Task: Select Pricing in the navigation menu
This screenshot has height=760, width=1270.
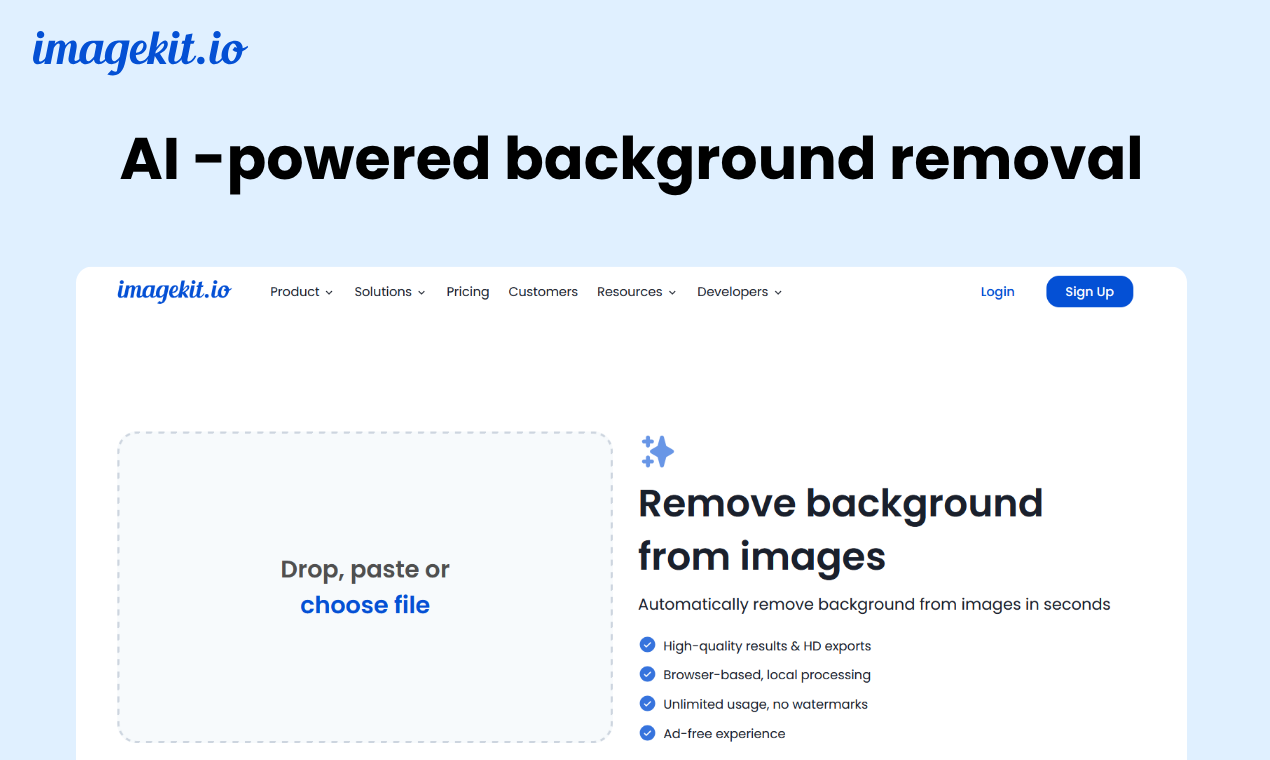Action: tap(467, 291)
